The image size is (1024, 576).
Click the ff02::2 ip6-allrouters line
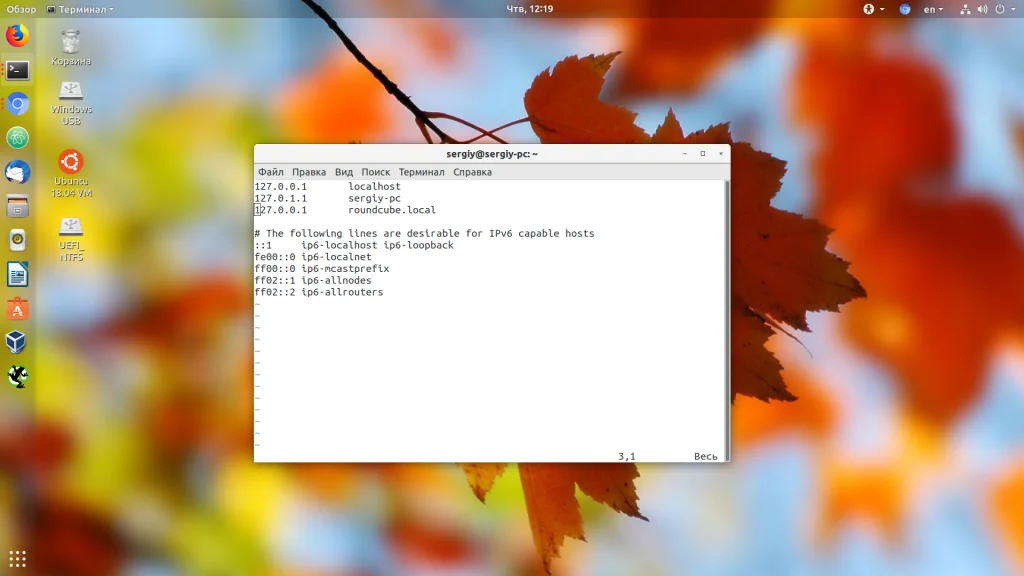319,292
